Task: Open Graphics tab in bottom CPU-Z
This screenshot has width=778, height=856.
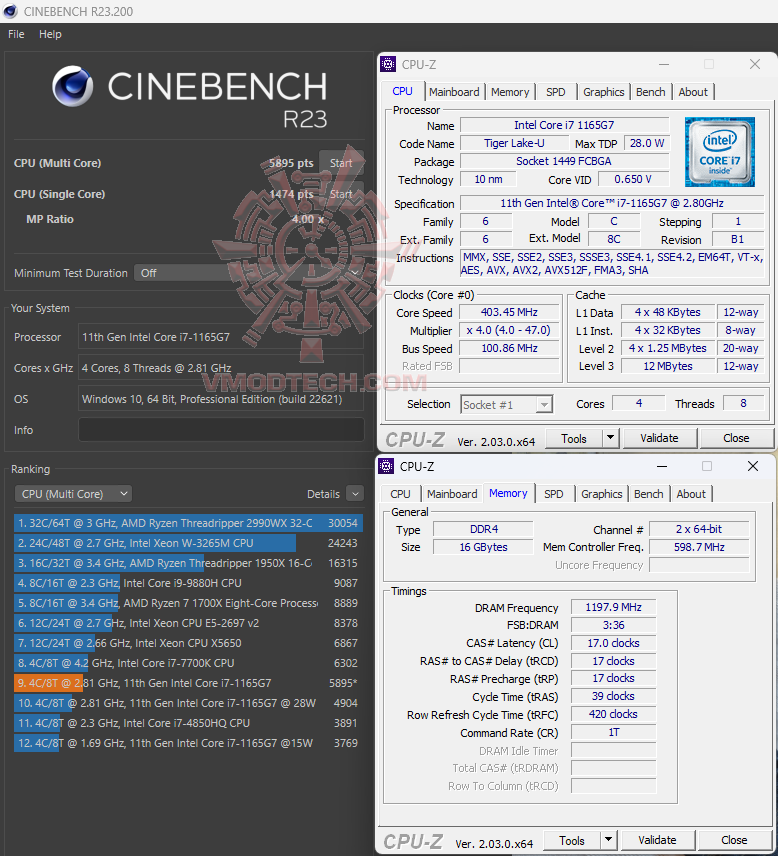Action: tap(602, 494)
